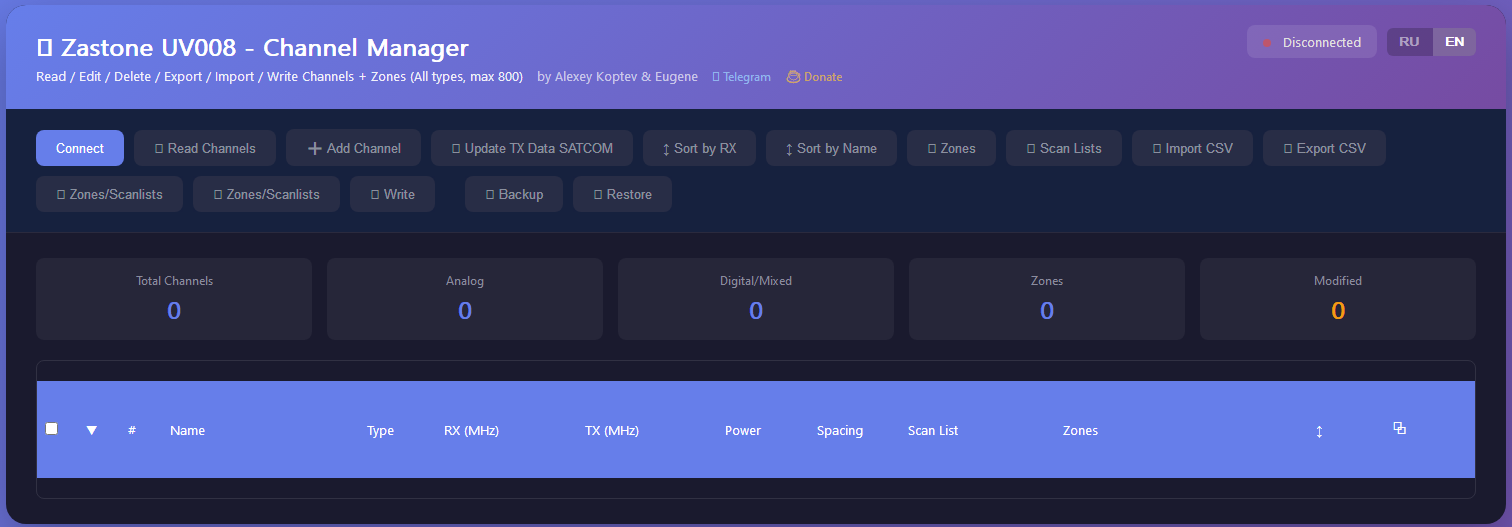
Task: Switch language to EN
Action: click(x=1454, y=42)
